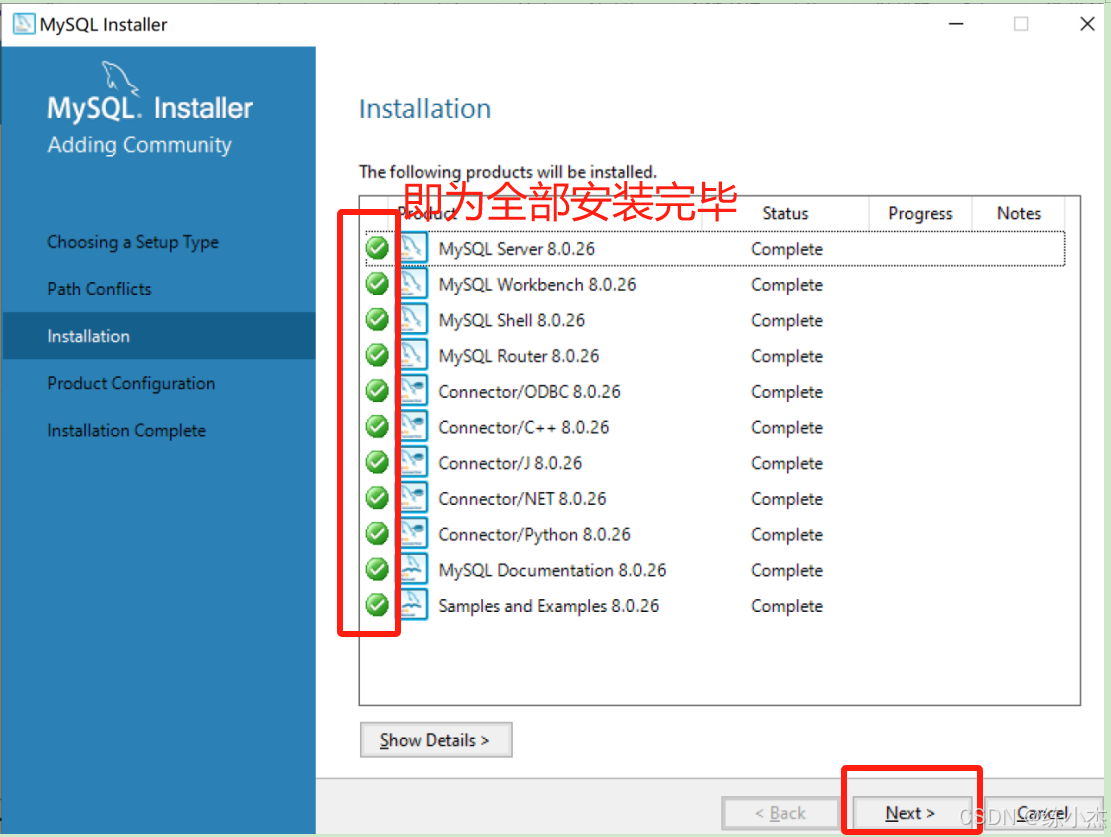Minimize the MySQL Installer window

tap(956, 24)
